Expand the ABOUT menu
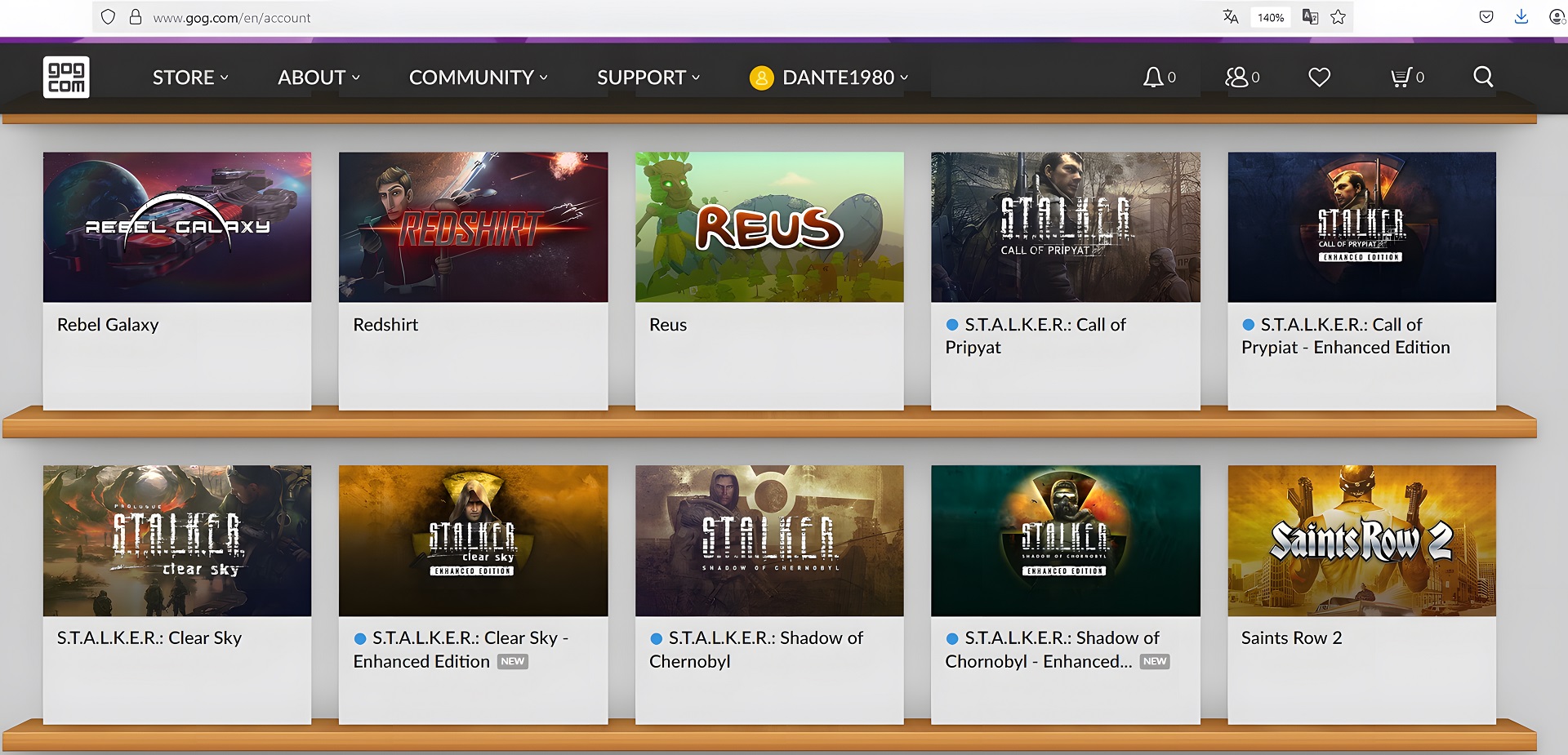This screenshot has height=755, width=1568. coord(318,78)
